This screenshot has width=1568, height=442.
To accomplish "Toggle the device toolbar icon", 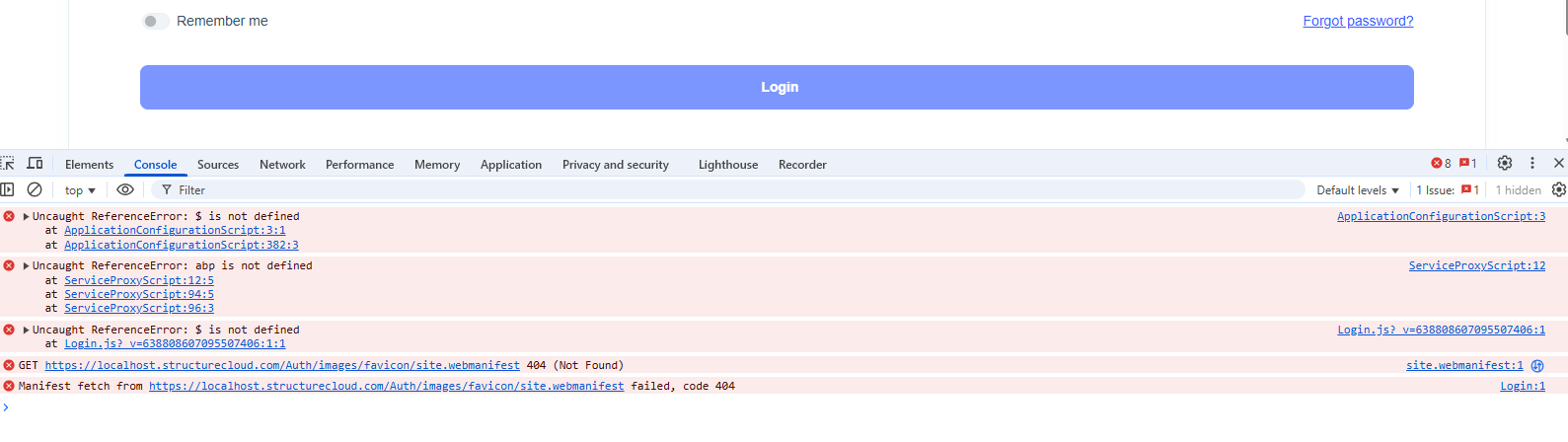I will click(x=35, y=164).
